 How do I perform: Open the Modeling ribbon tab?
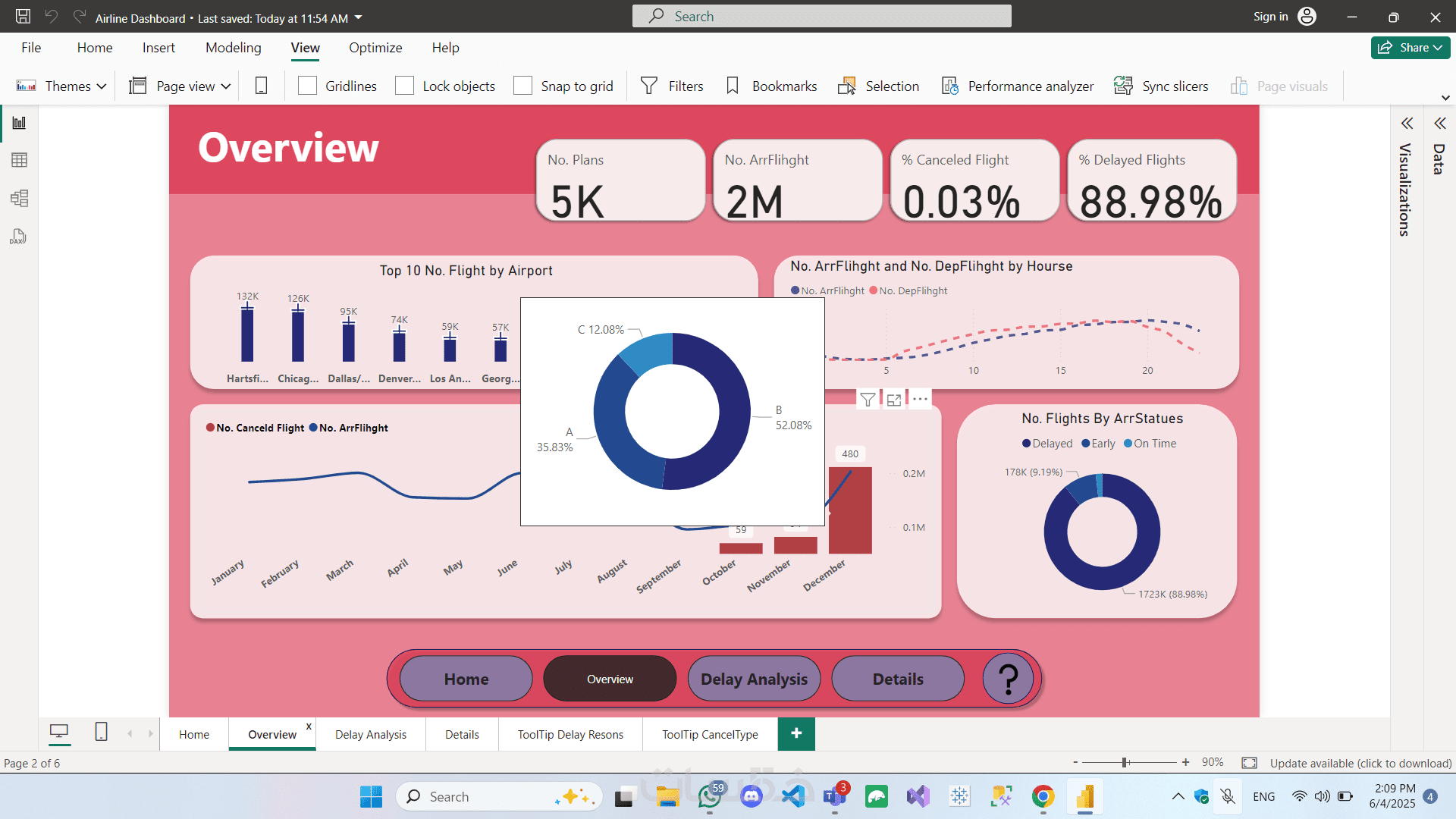point(233,48)
